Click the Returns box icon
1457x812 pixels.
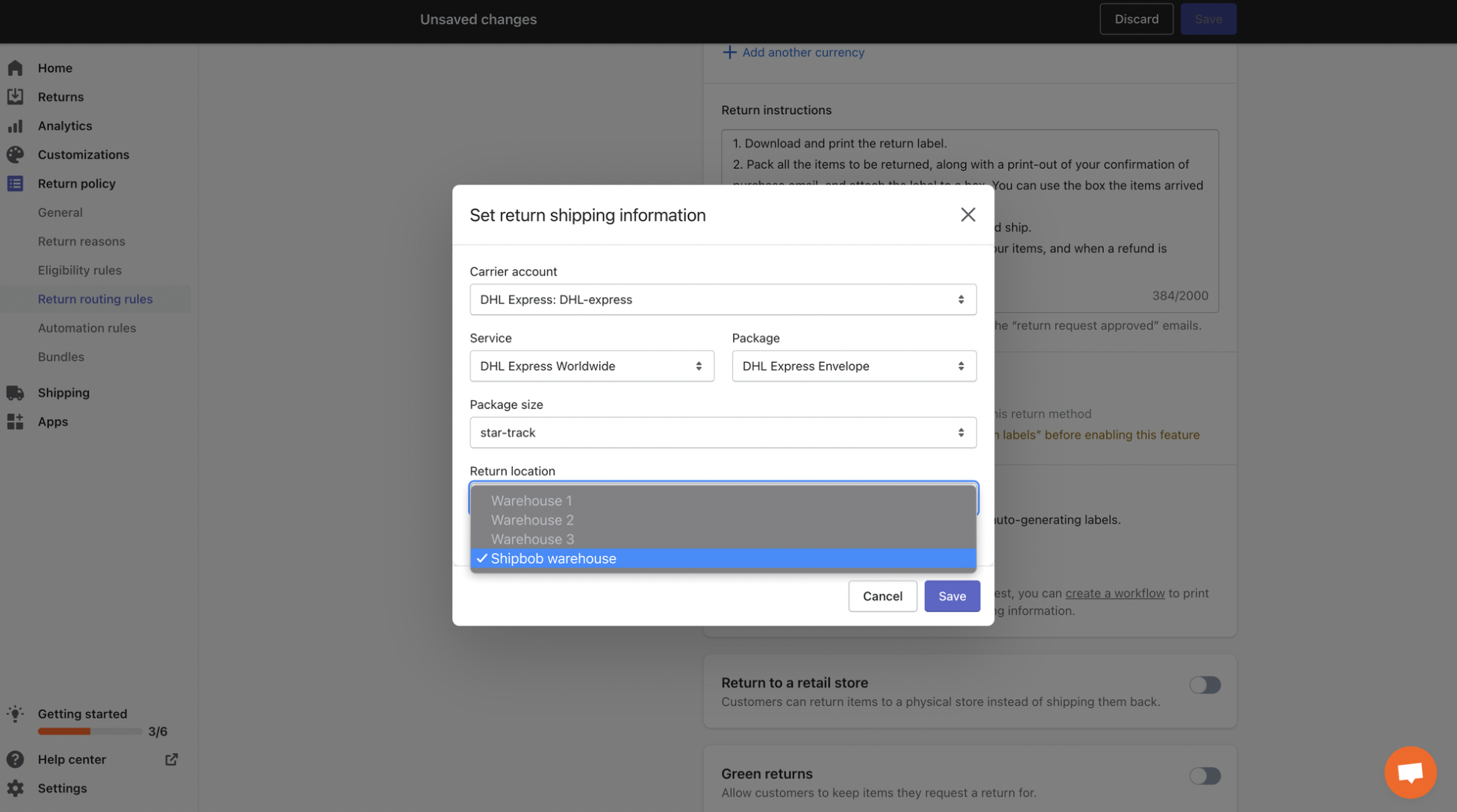pos(15,97)
